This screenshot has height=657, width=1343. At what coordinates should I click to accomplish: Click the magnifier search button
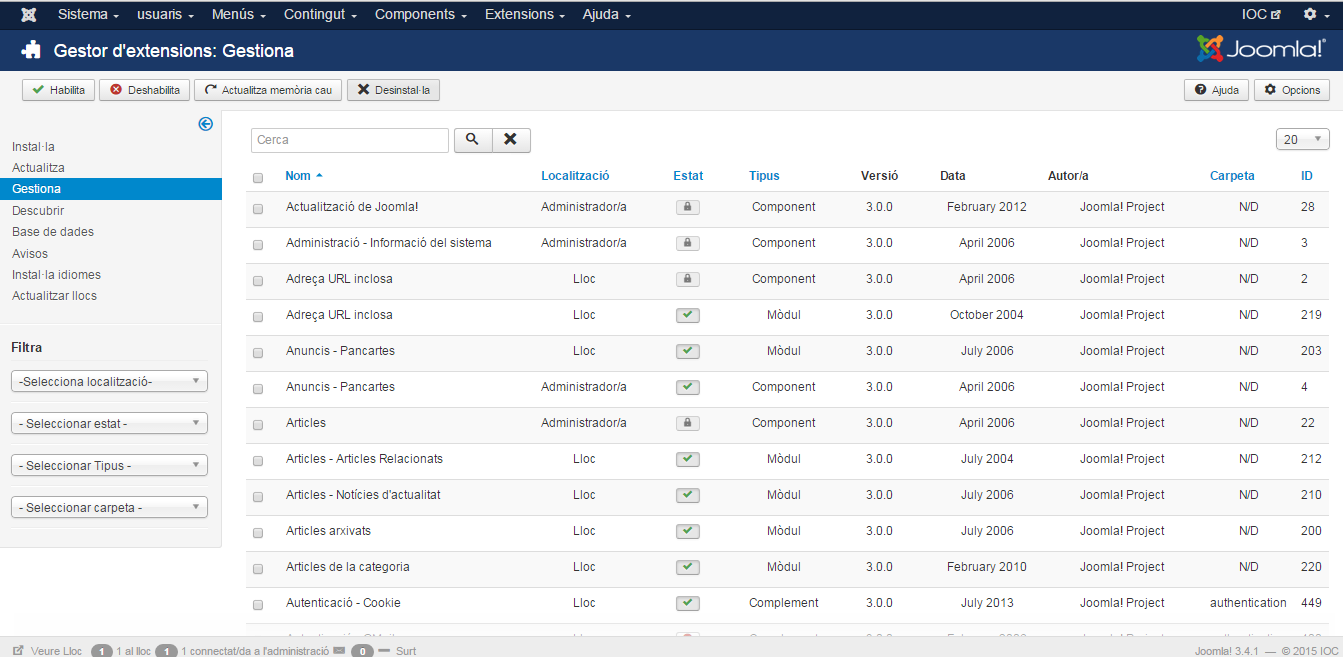473,140
